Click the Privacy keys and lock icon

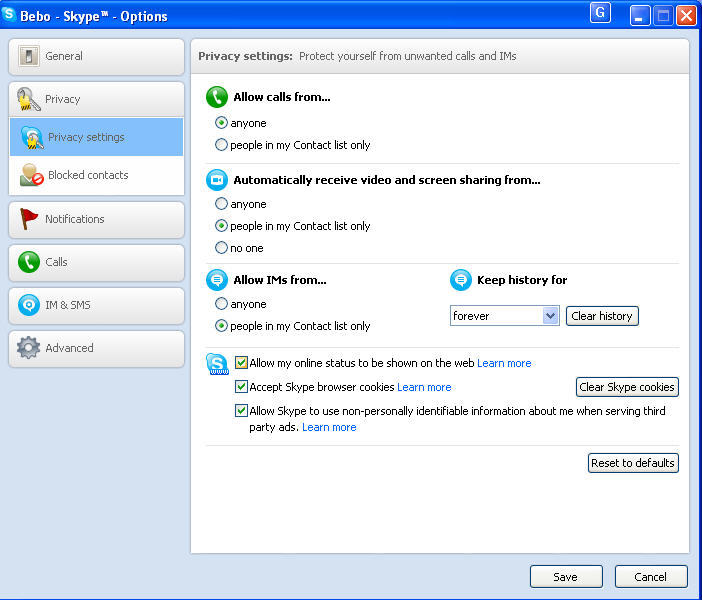point(28,99)
